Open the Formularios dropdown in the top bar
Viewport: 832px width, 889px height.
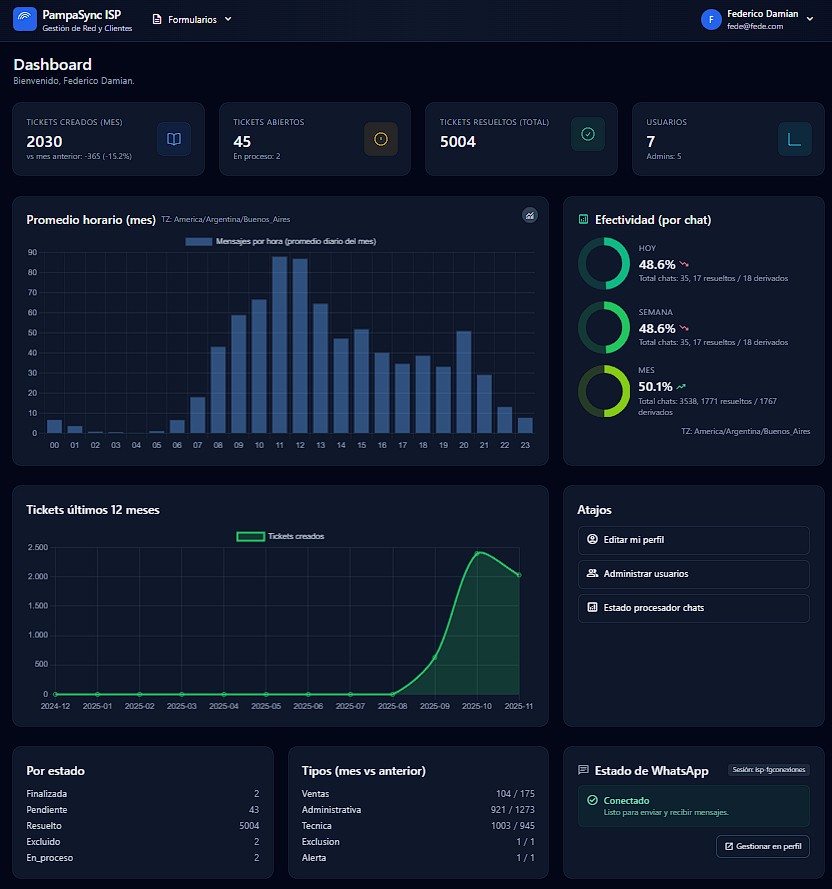191,19
